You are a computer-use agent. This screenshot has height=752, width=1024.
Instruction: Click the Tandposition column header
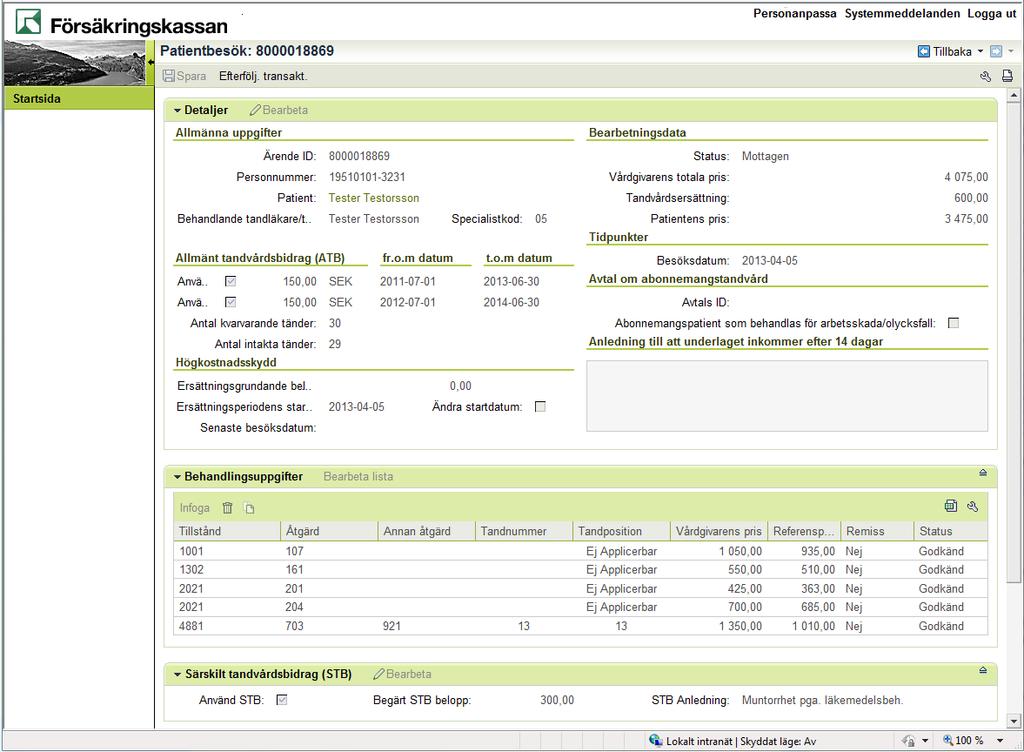point(622,531)
